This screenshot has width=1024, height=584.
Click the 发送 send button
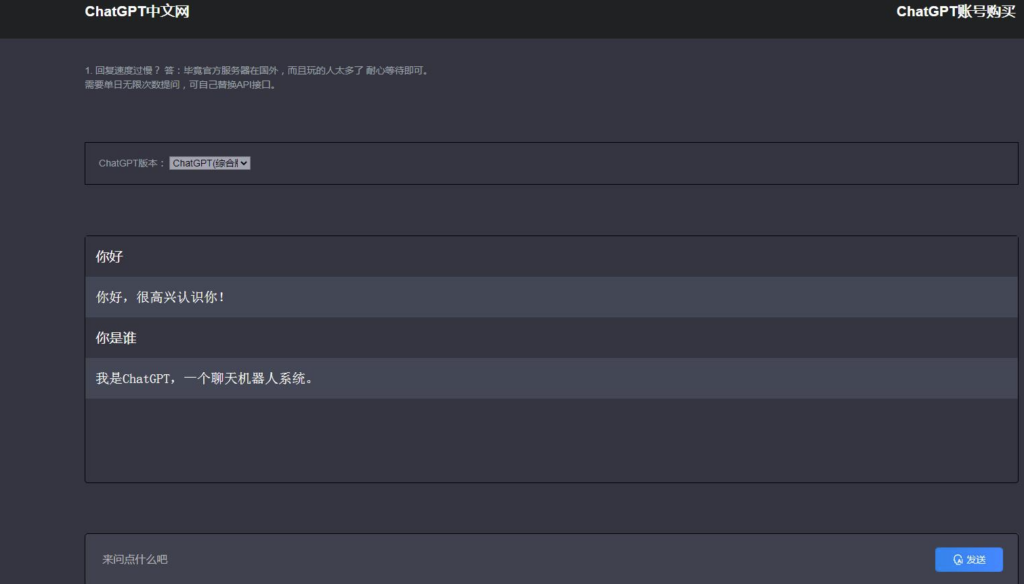coord(968,560)
